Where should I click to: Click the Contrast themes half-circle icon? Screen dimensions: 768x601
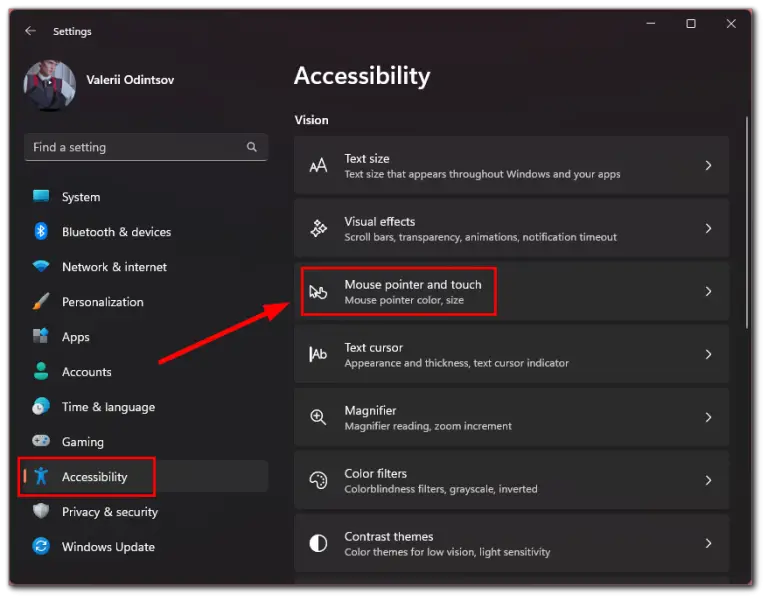point(318,543)
